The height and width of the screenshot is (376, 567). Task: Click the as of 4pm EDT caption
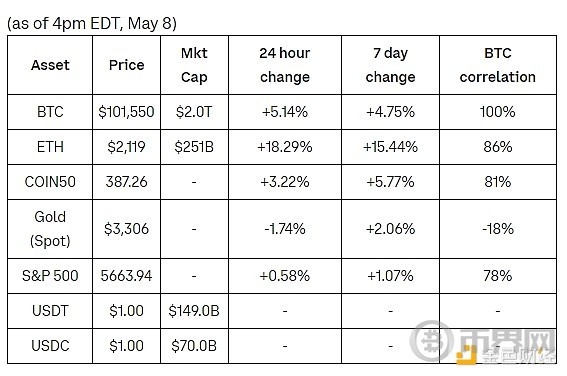coord(92,24)
